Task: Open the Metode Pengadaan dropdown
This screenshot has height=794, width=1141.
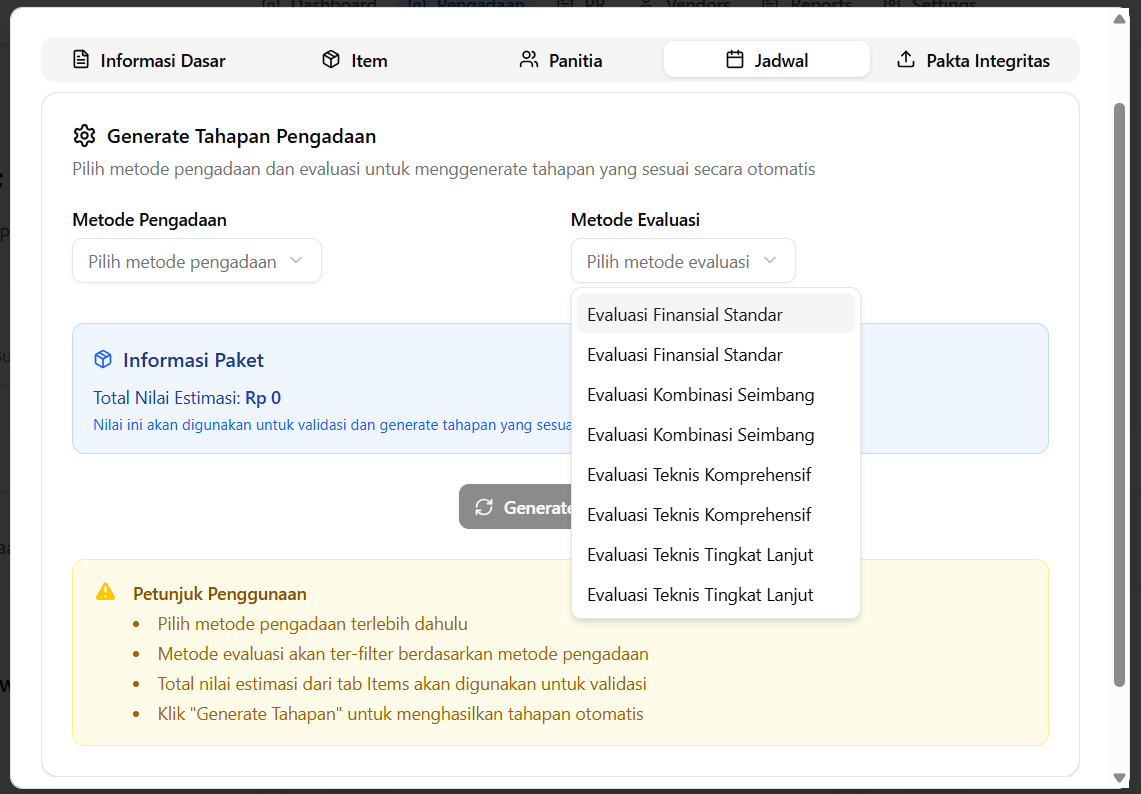Action: (x=196, y=260)
